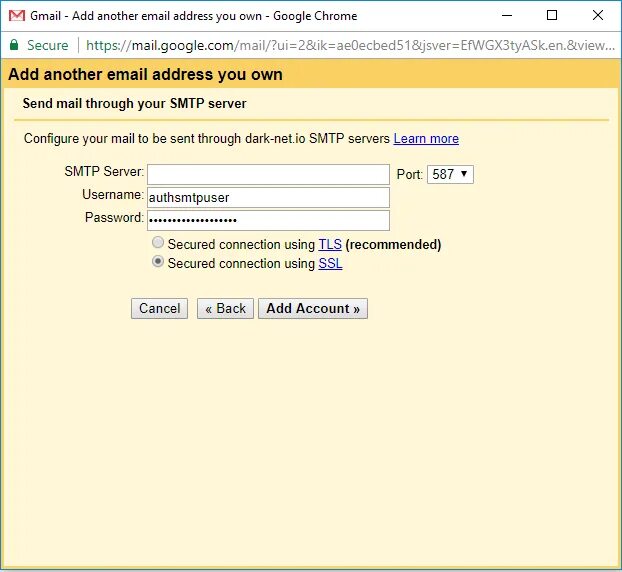Image resolution: width=622 pixels, height=572 pixels.
Task: Click the SMTP Server input field
Action: point(268,175)
